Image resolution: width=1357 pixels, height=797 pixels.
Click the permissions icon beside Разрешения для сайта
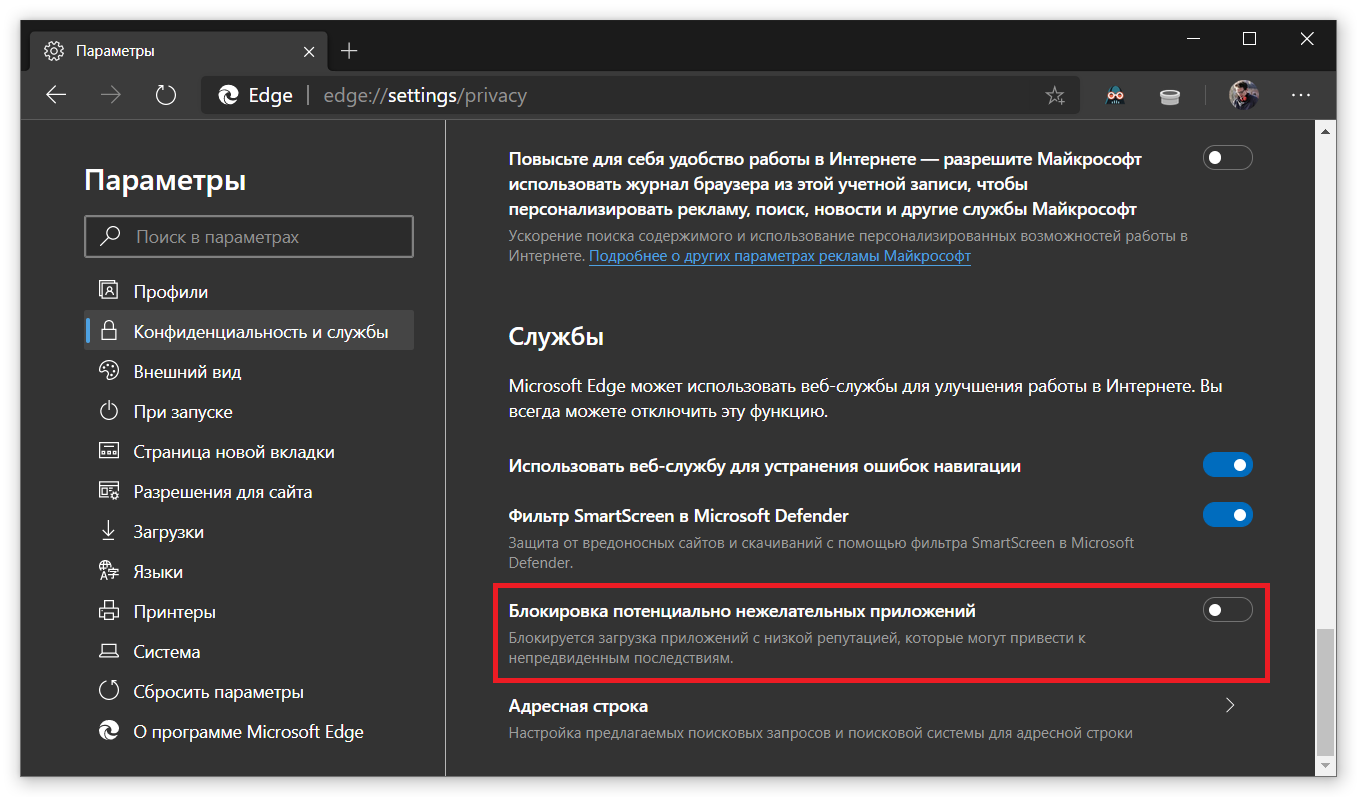109,491
